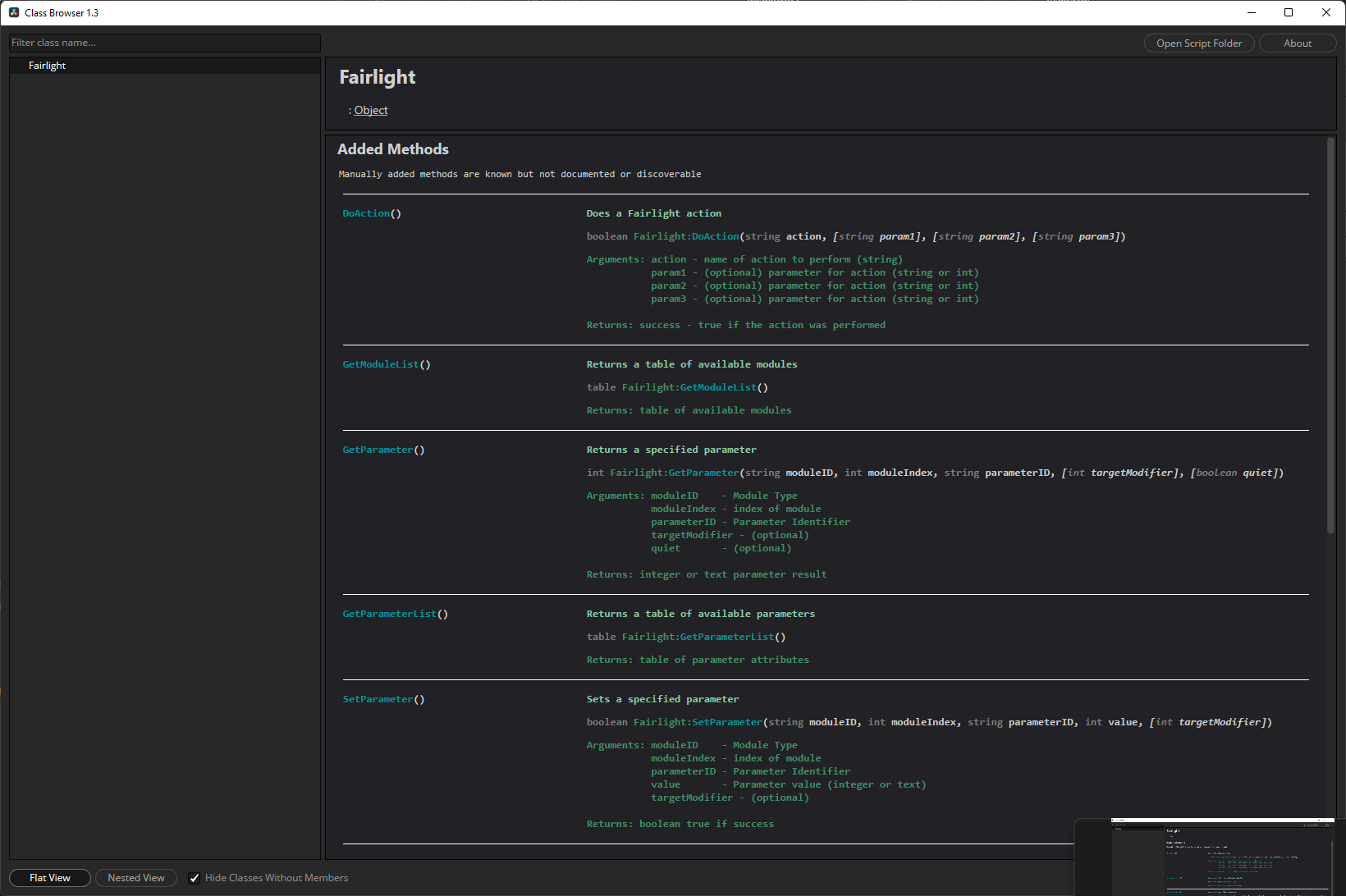
Task: Toggle Hide Classes Without Members checkbox
Action: [x=195, y=878]
